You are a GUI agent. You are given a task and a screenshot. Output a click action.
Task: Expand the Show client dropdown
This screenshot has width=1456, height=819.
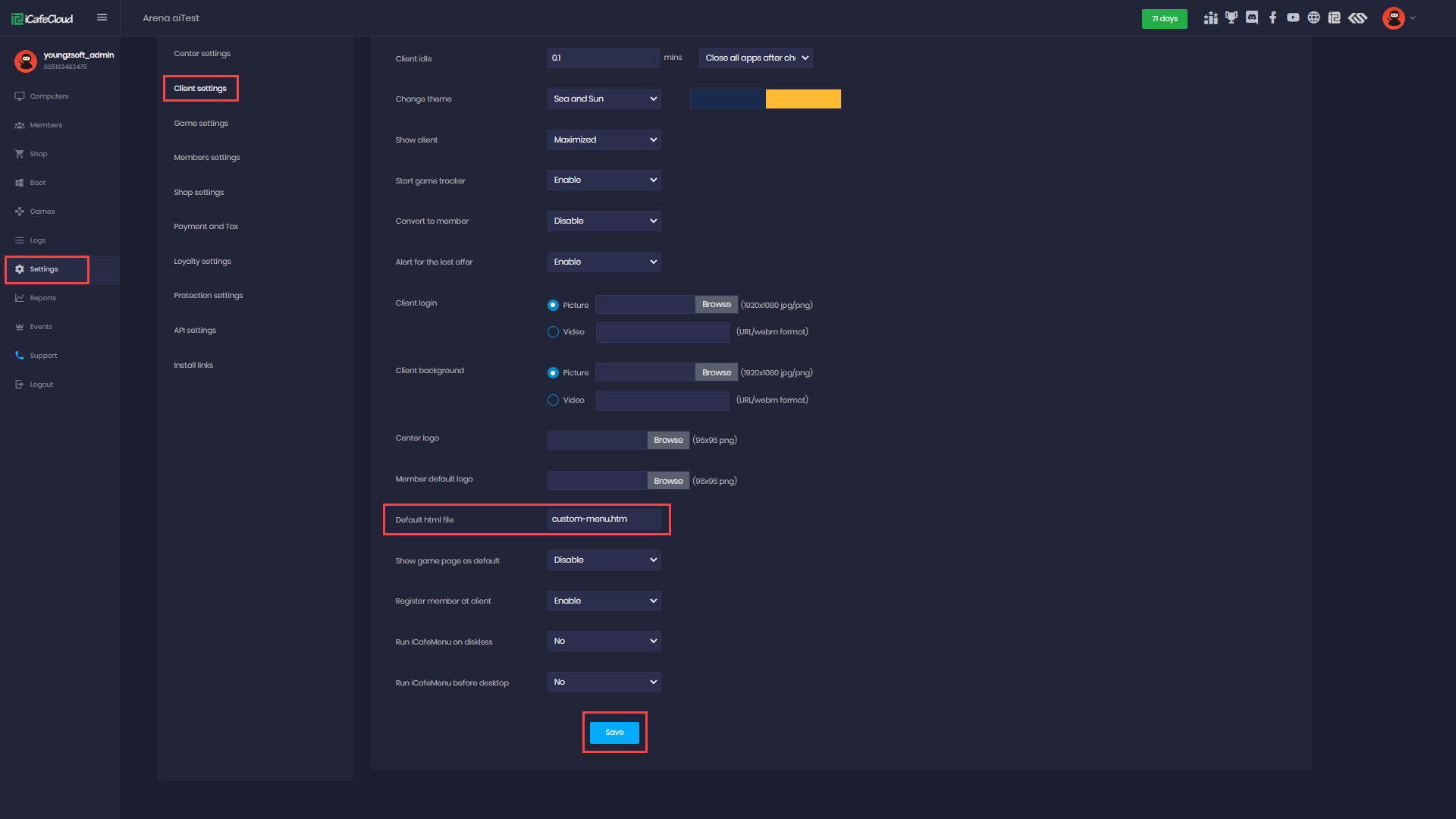click(x=604, y=140)
